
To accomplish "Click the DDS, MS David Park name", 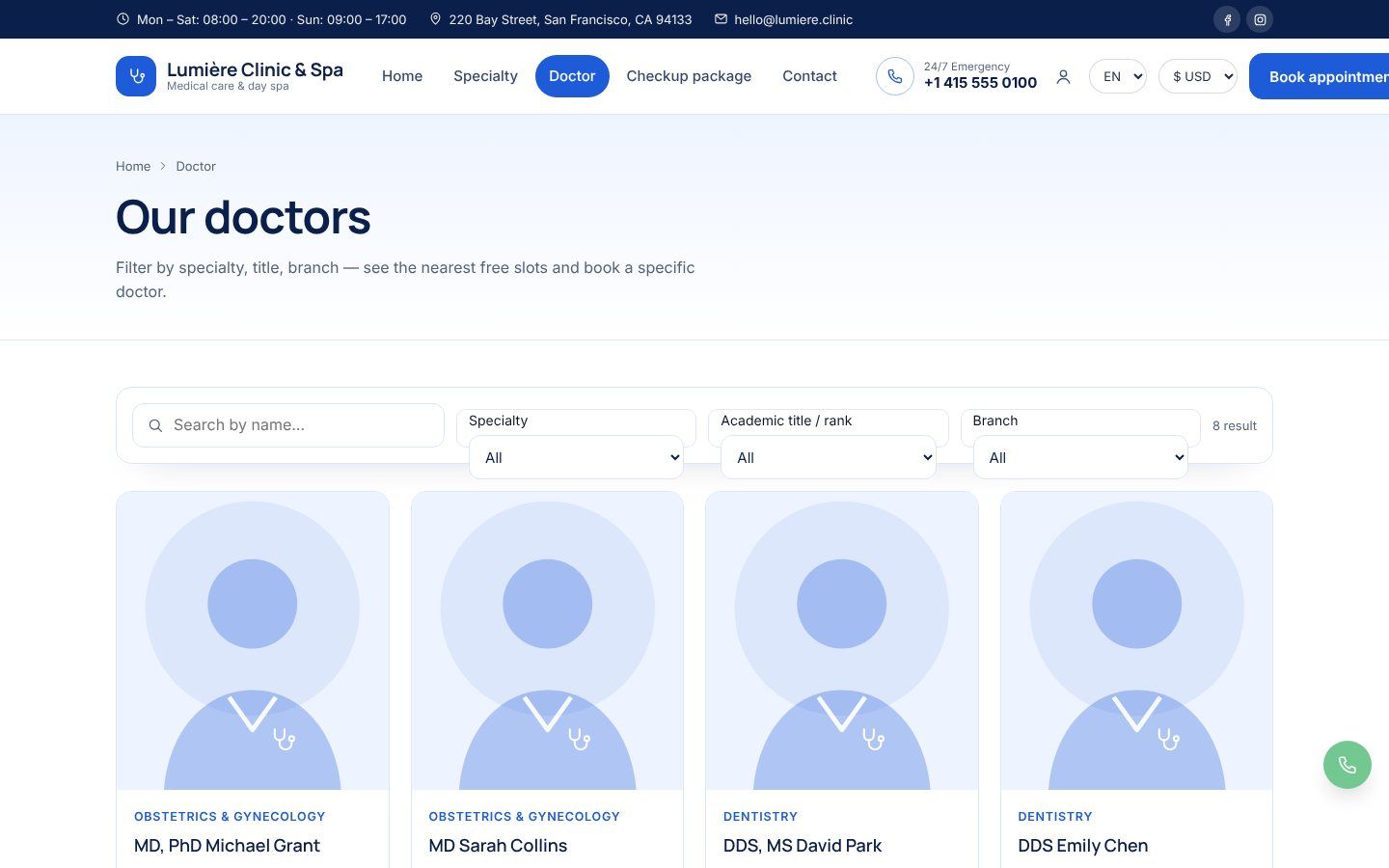I will [x=803, y=846].
